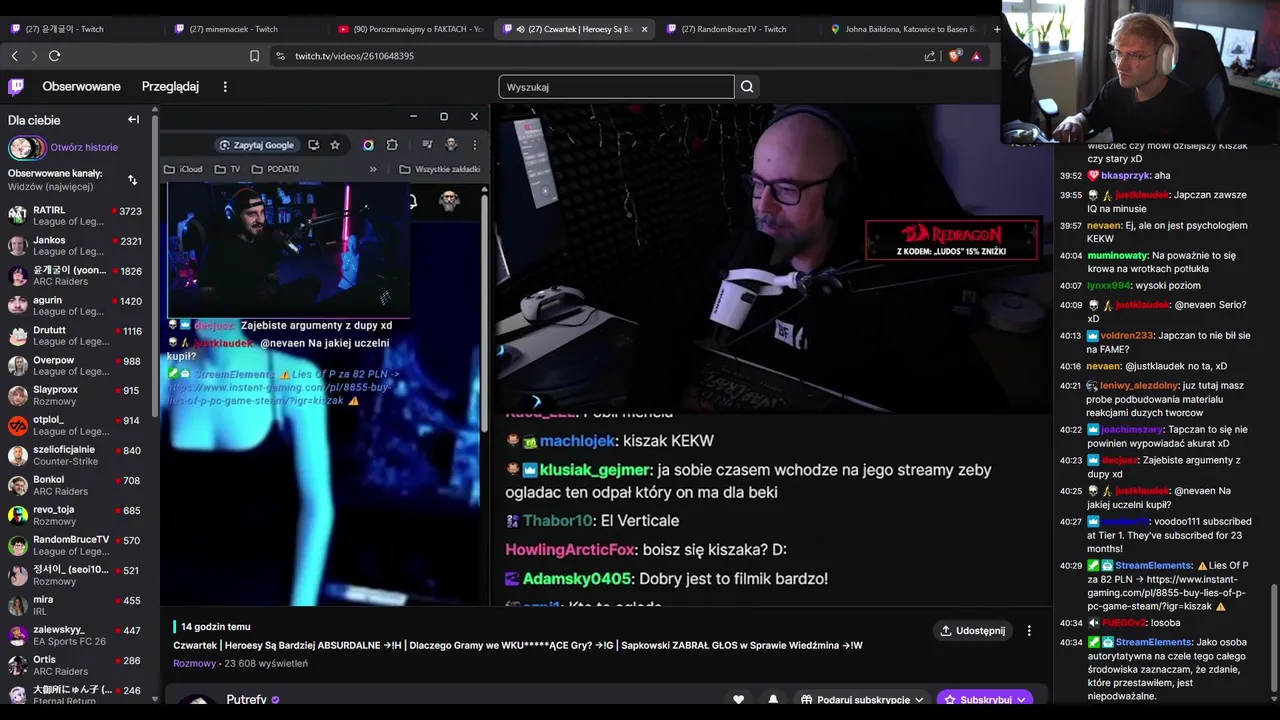Reload the current page

click(x=55, y=56)
